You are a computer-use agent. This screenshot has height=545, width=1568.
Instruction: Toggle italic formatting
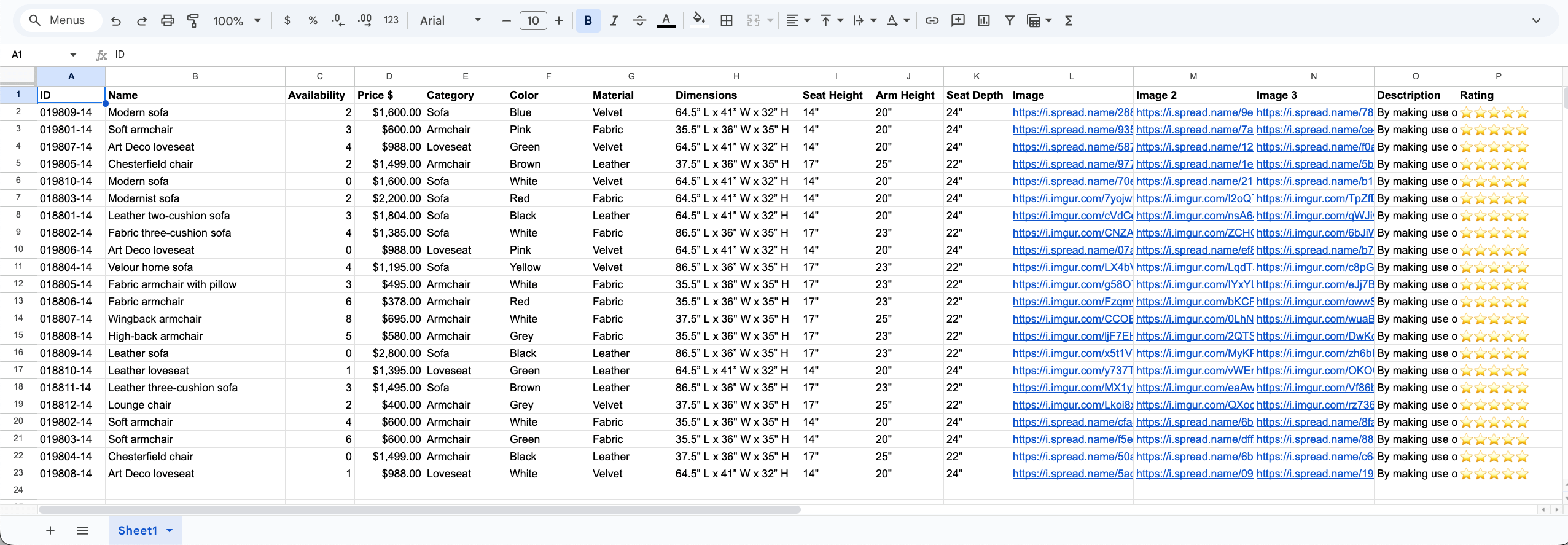[x=614, y=21]
